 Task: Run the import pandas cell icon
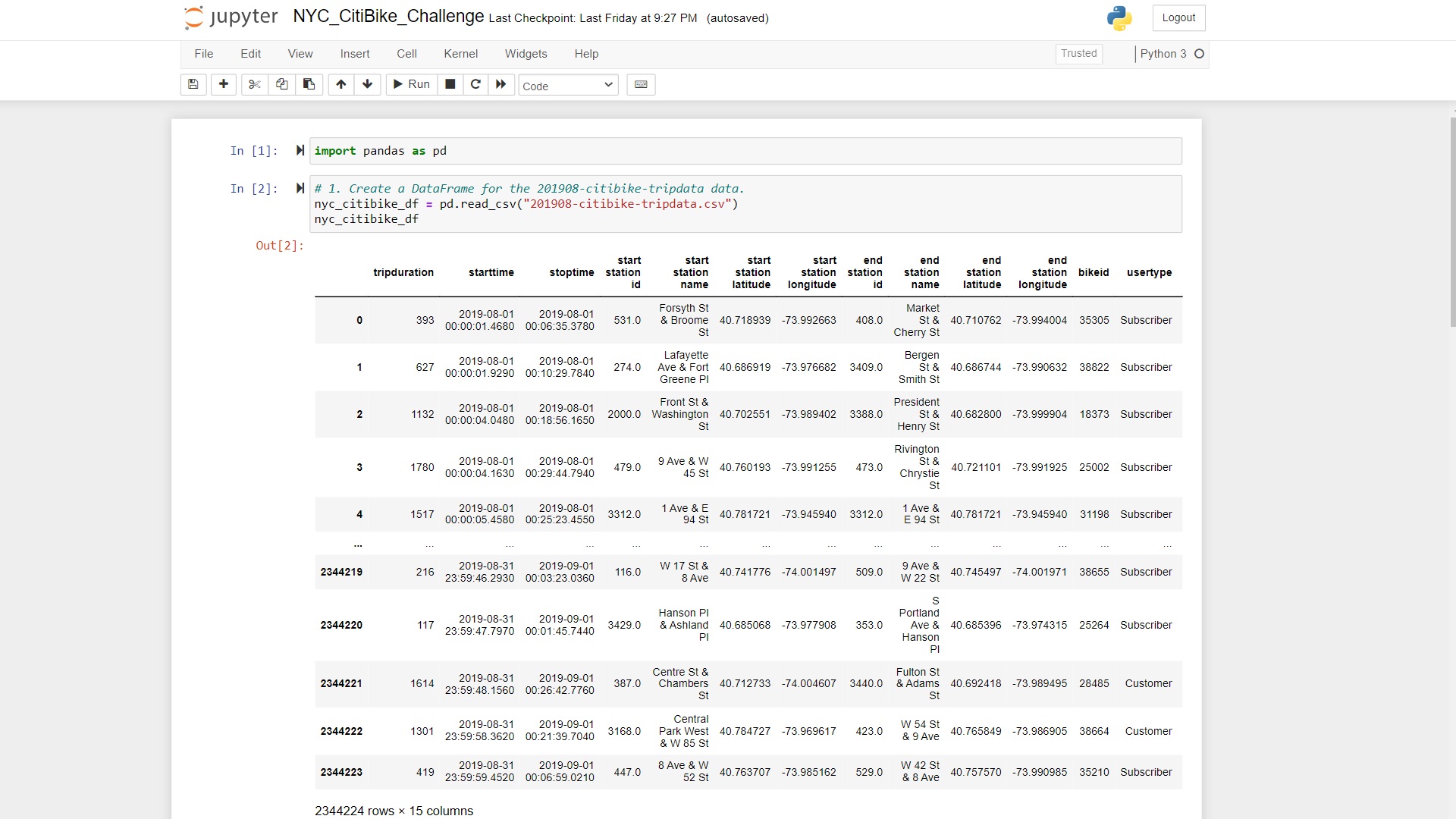click(x=300, y=151)
